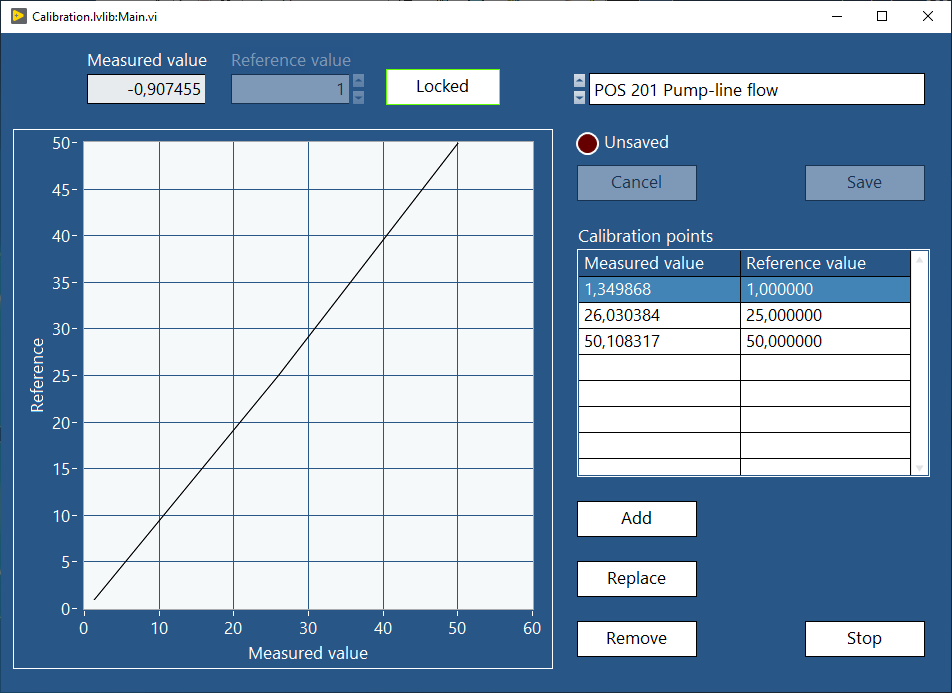Open the POS 201 Pump-line flow selector
Image resolution: width=952 pixels, height=693 pixels.
(757, 89)
